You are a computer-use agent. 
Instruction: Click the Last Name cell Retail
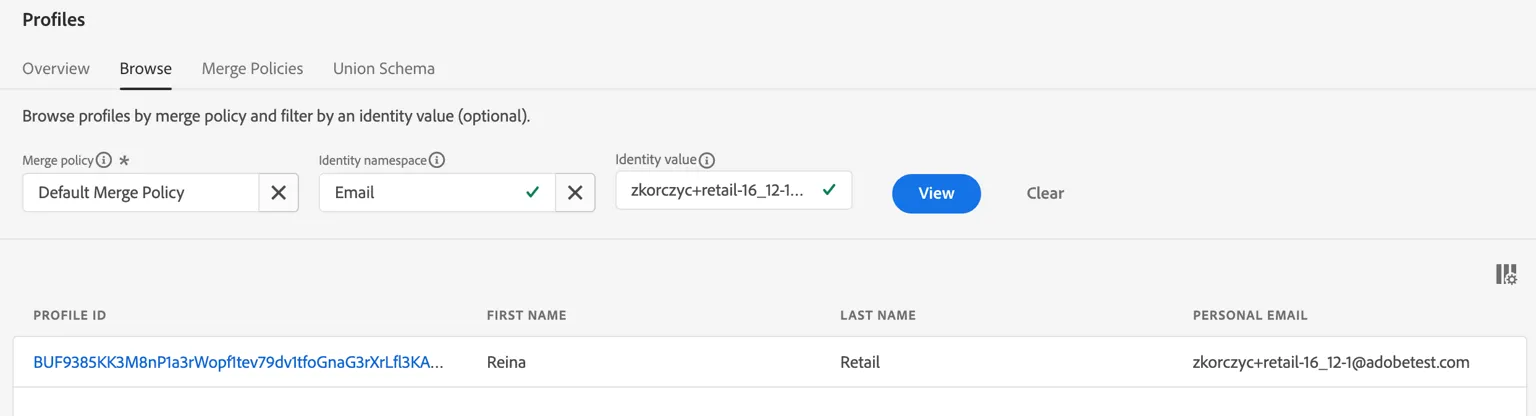(860, 362)
